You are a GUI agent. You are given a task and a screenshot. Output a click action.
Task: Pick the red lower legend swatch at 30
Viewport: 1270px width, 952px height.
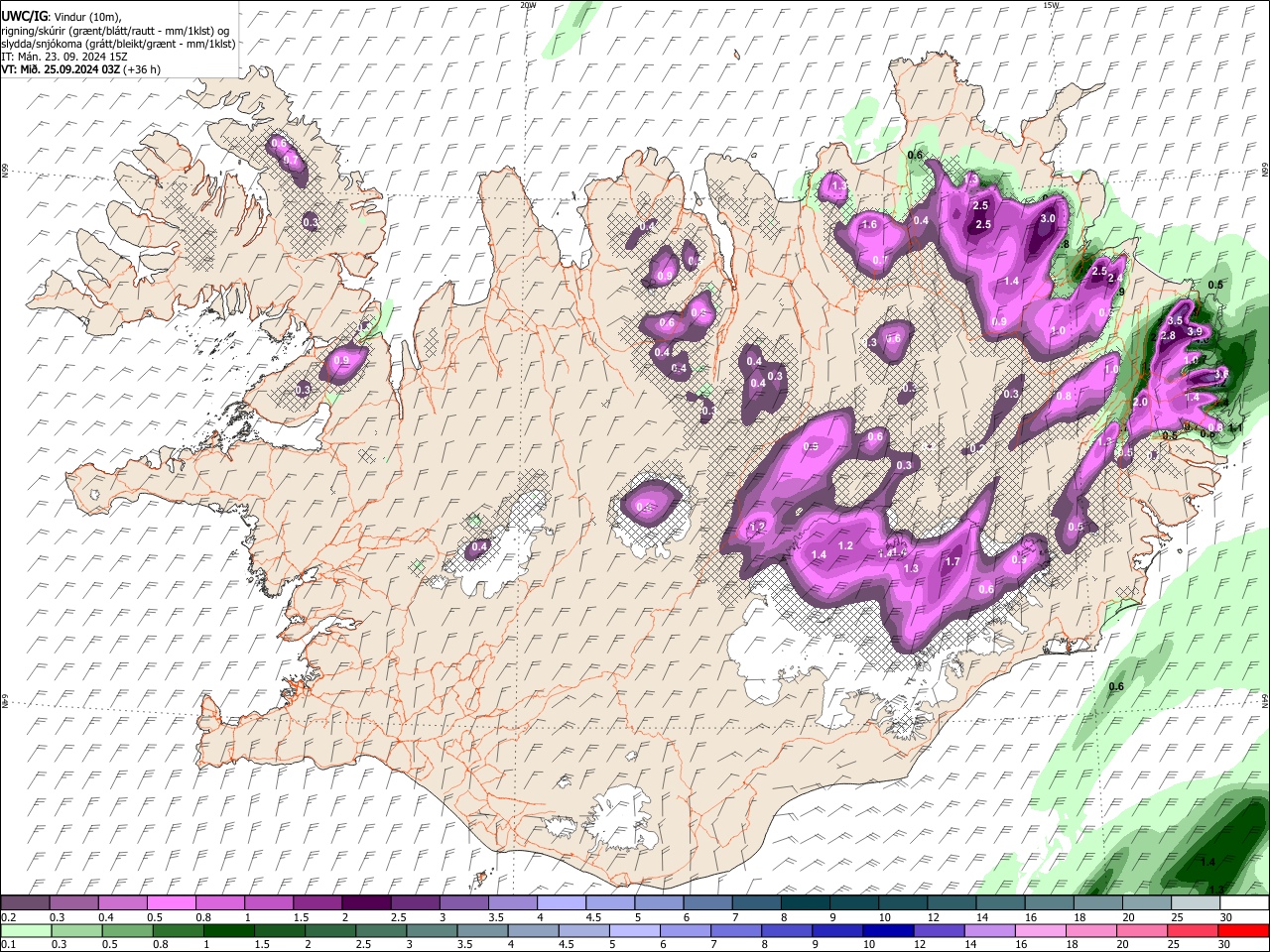click(x=1243, y=931)
